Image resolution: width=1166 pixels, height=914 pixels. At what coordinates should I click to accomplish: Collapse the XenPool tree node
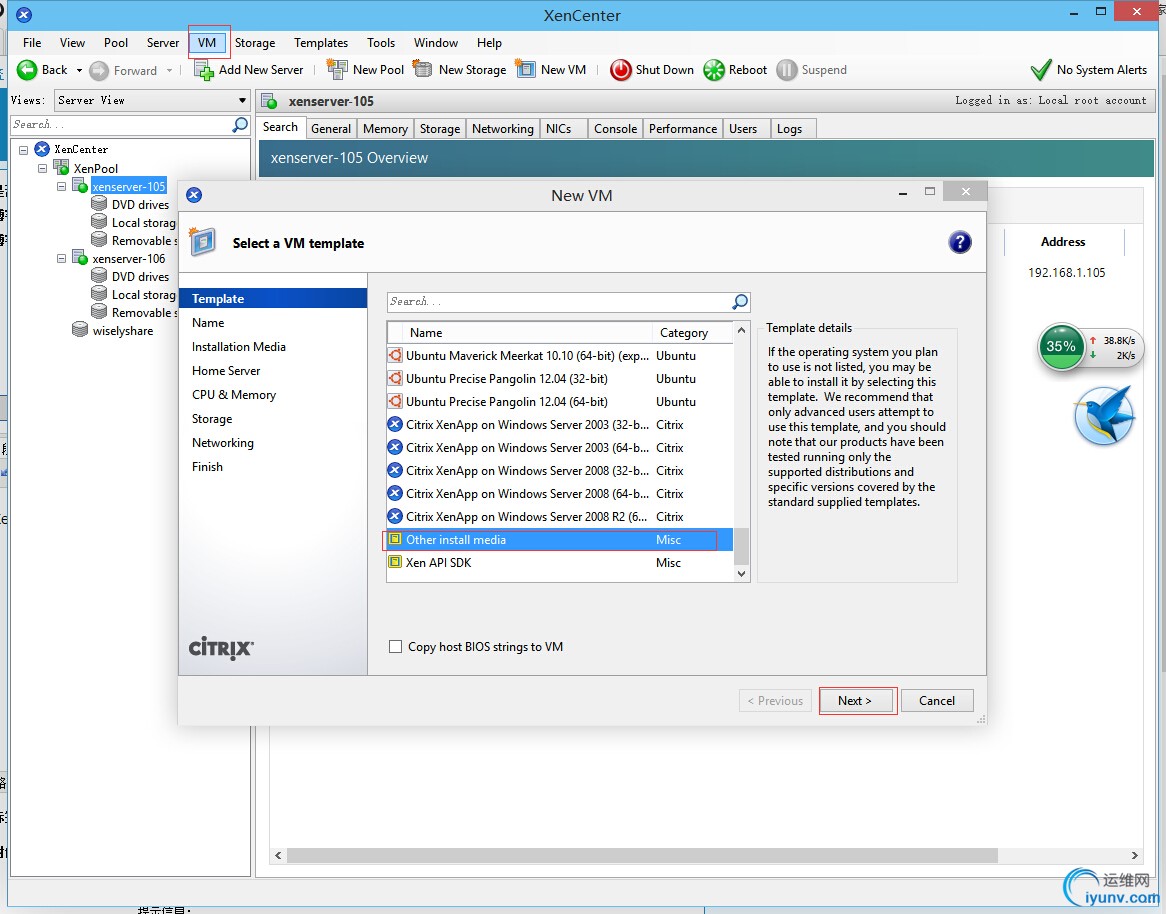(43, 169)
